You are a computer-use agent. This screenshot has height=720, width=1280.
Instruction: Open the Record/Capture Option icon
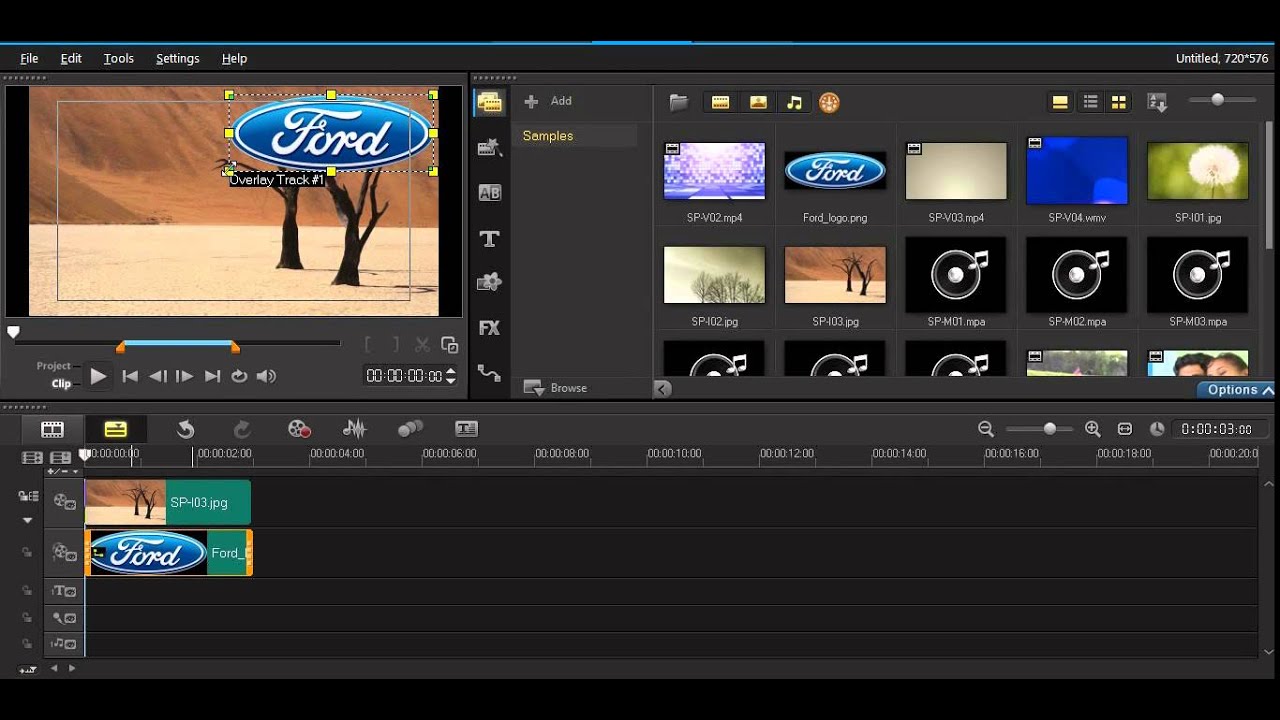(x=299, y=429)
